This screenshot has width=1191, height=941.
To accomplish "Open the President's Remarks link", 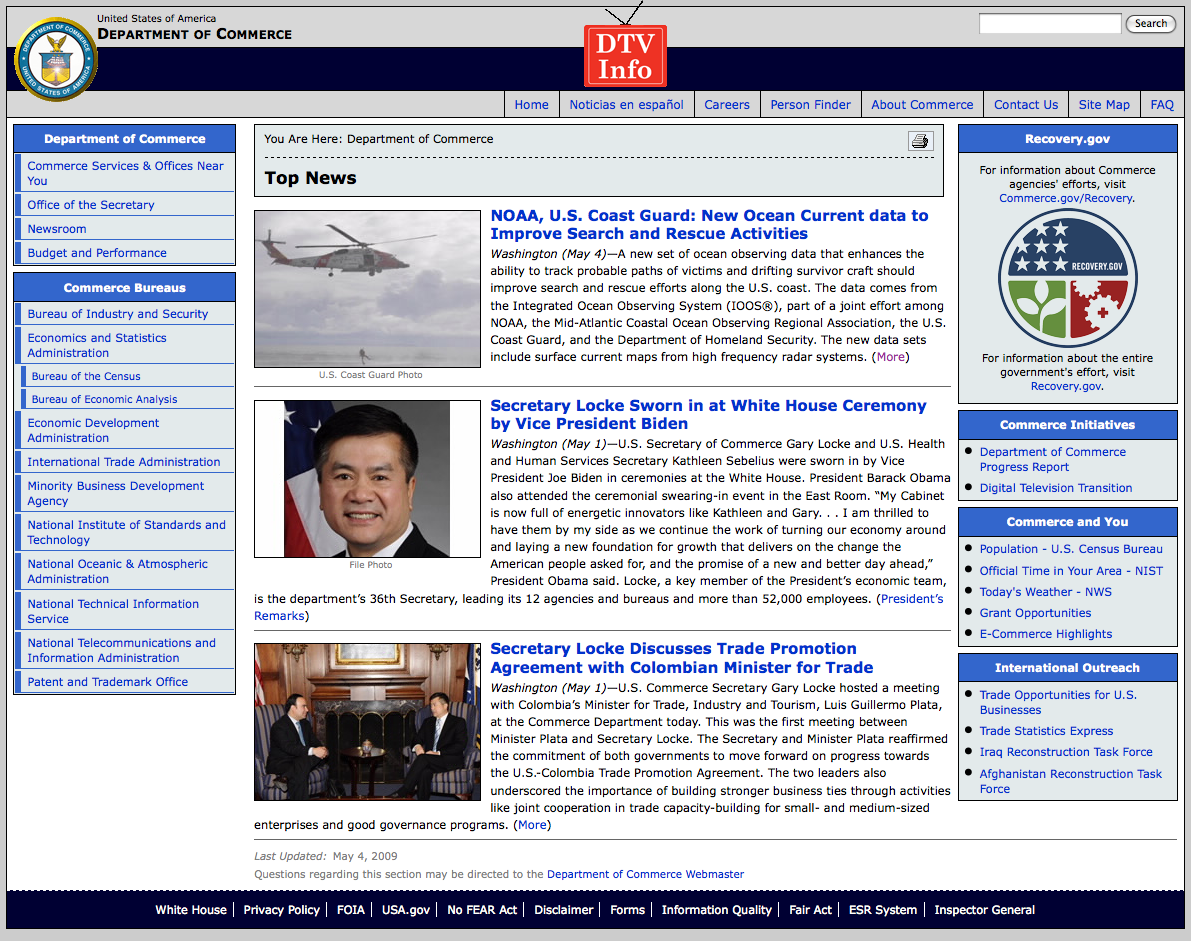I will click(911, 599).
